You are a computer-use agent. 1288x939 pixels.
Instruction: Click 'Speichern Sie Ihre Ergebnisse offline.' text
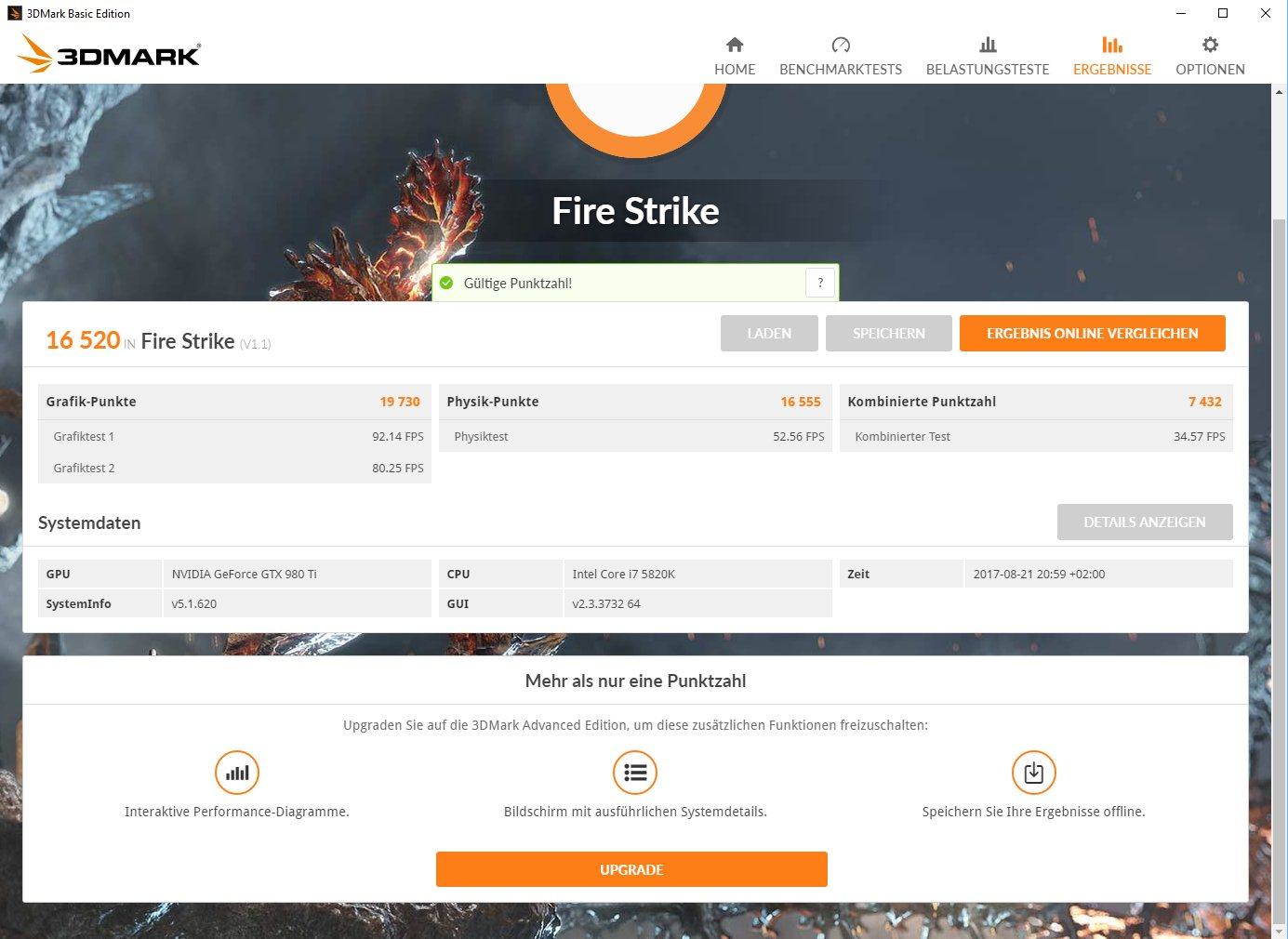tap(1034, 812)
